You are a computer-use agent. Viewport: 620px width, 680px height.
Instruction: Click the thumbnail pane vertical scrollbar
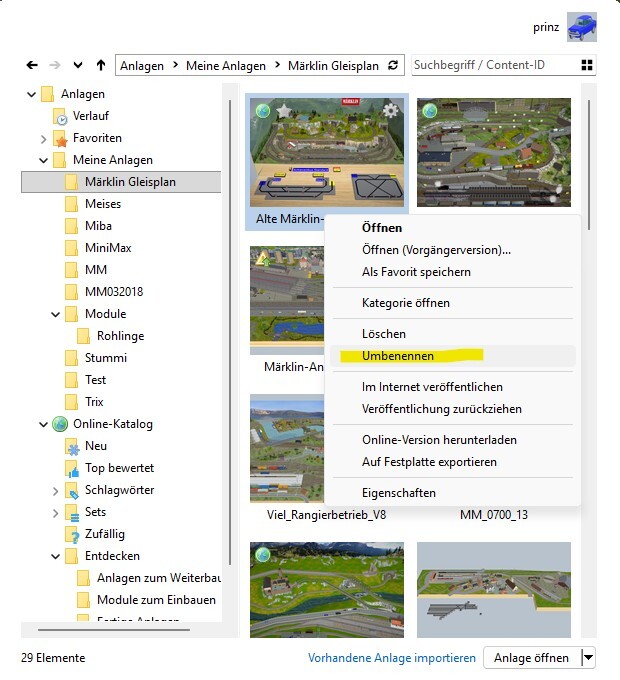pyautogui.click(x=588, y=165)
